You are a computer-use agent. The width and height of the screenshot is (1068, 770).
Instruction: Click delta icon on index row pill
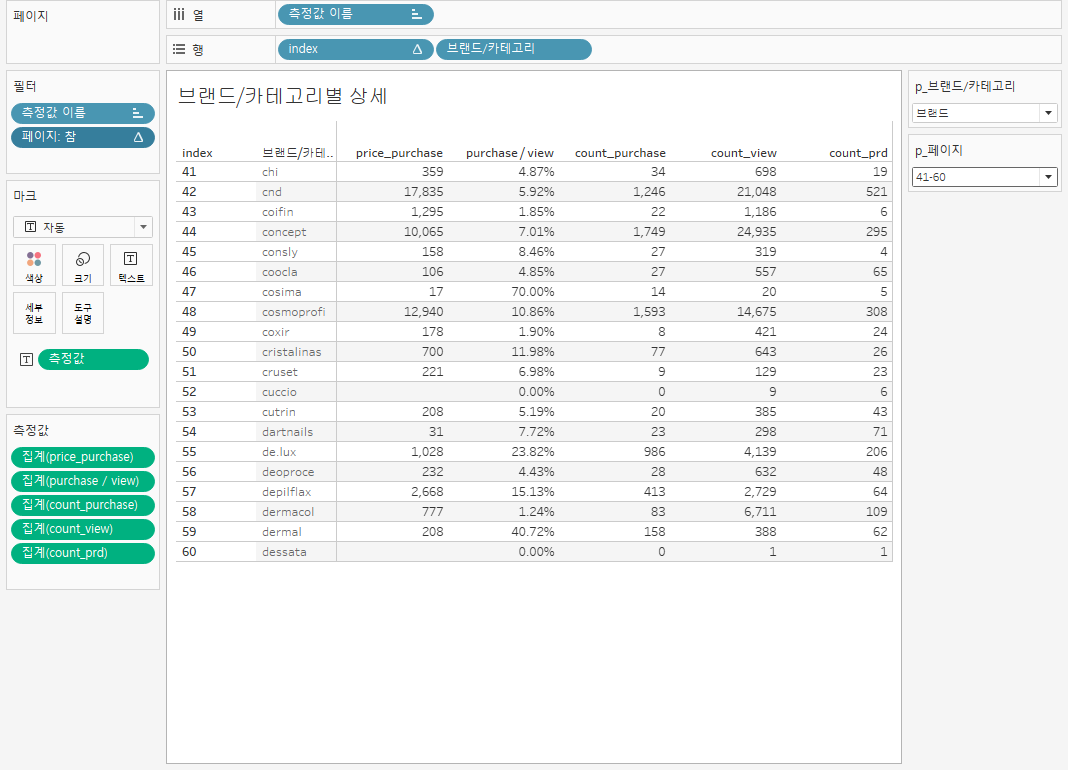point(418,49)
